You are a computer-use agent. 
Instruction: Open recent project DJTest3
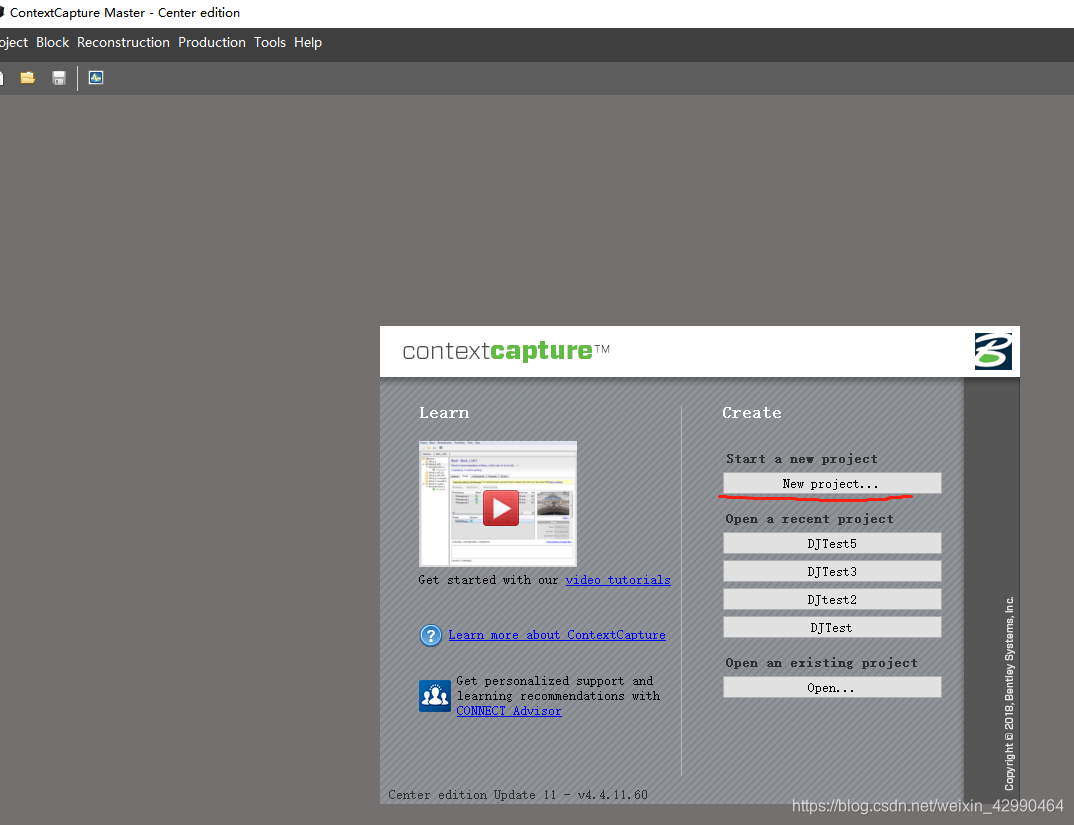click(x=832, y=571)
